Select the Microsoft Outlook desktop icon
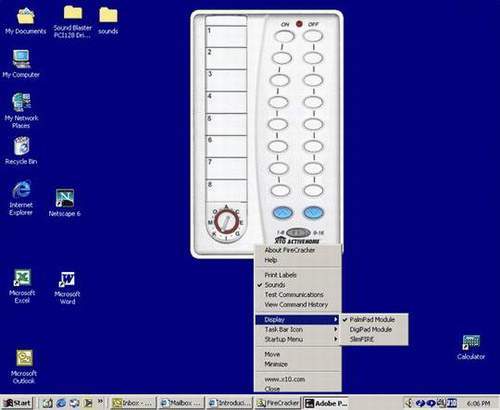The height and width of the screenshot is (410, 500). pyautogui.click(x=24, y=367)
